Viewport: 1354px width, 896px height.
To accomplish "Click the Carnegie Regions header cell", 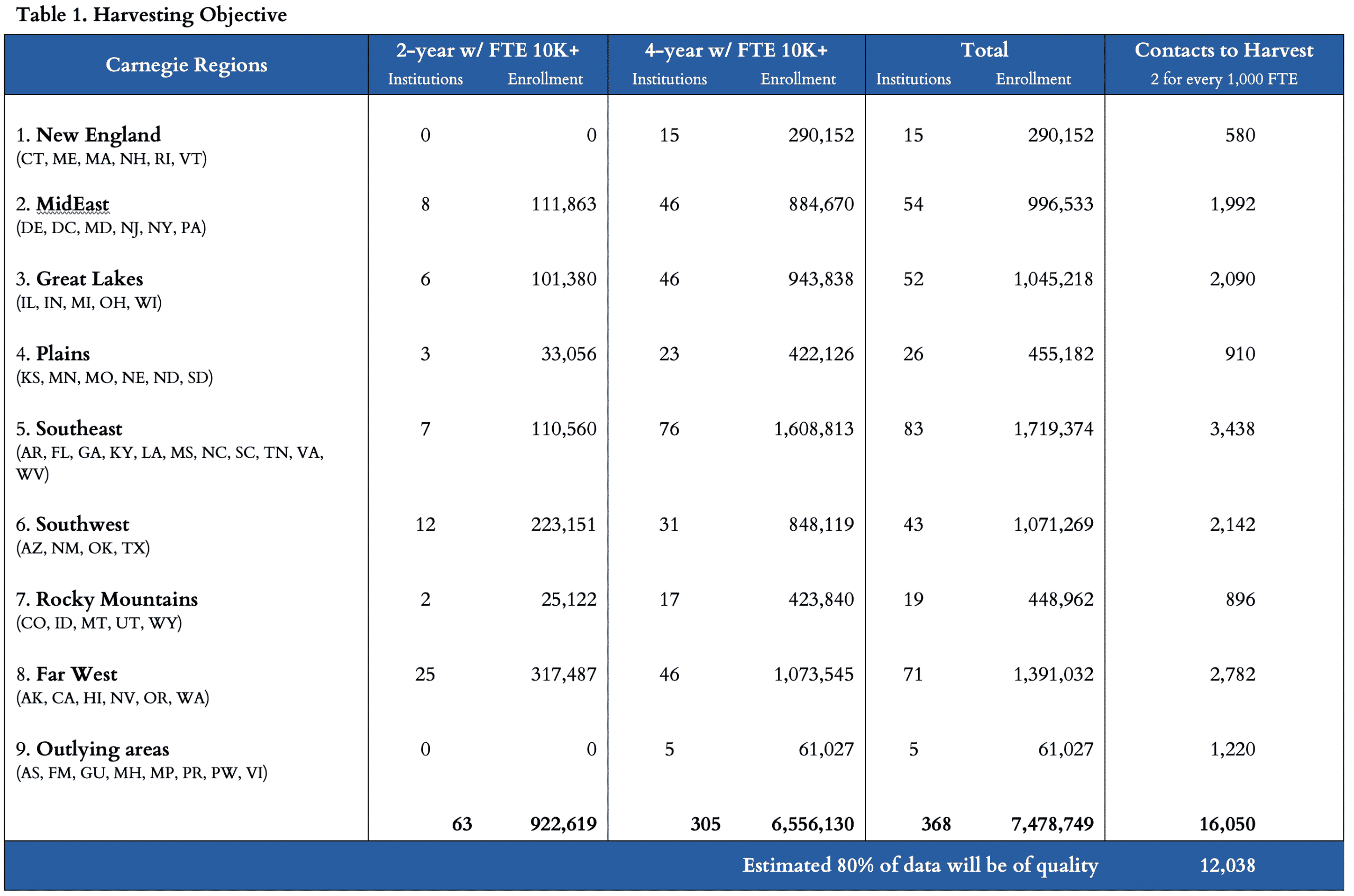I will click(x=186, y=64).
